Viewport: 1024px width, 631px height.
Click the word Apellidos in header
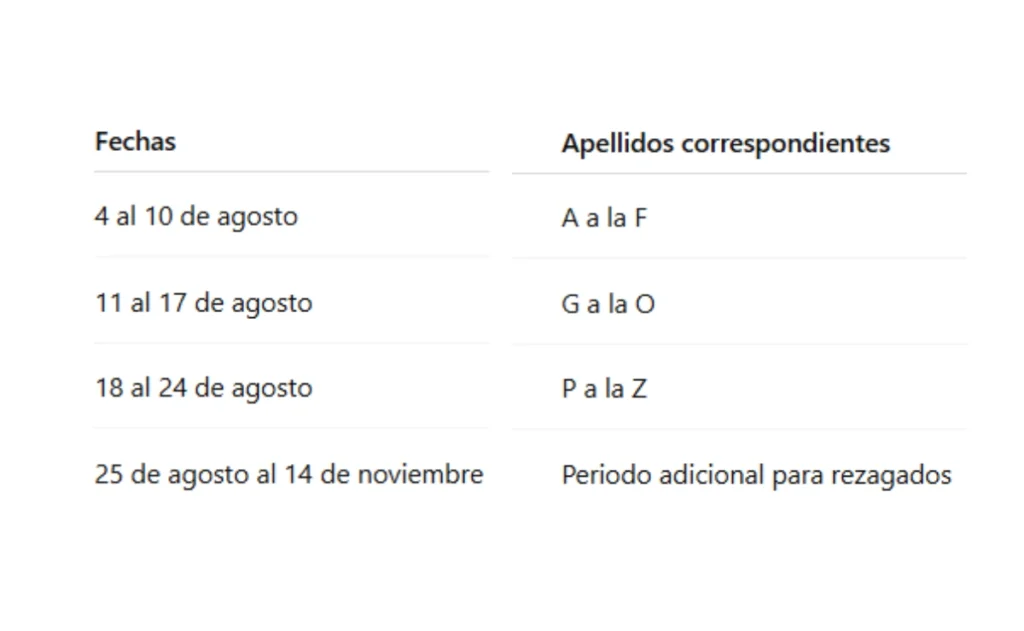click(618, 144)
